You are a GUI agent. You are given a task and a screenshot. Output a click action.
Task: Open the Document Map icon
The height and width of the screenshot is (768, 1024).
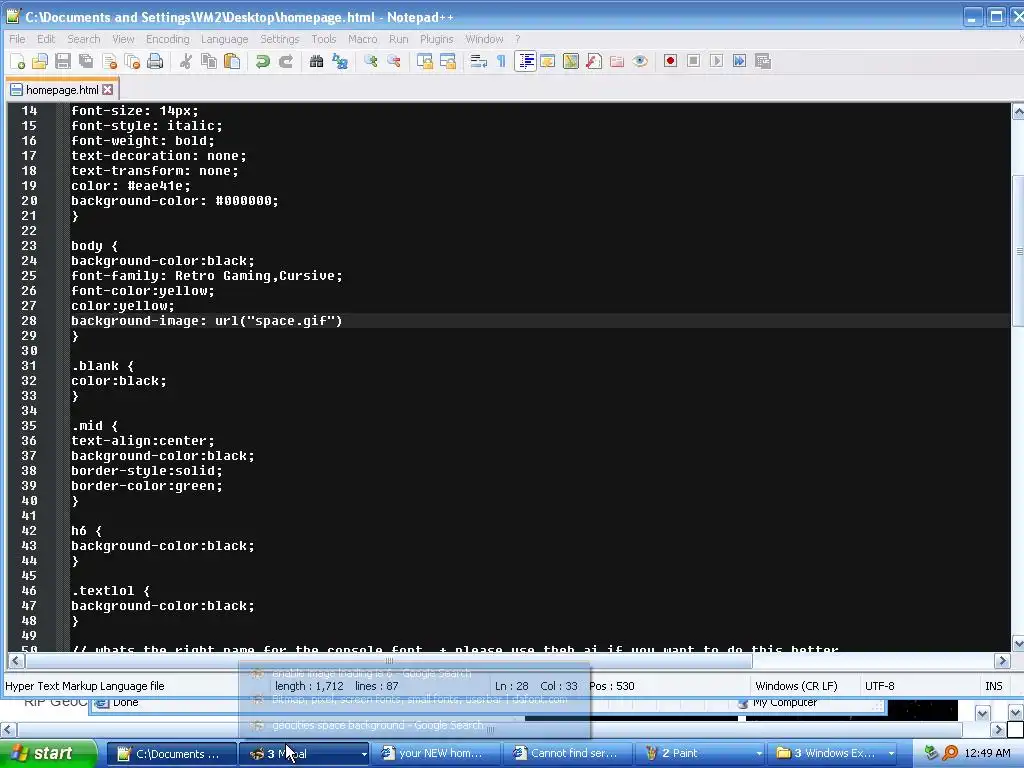tap(571, 61)
